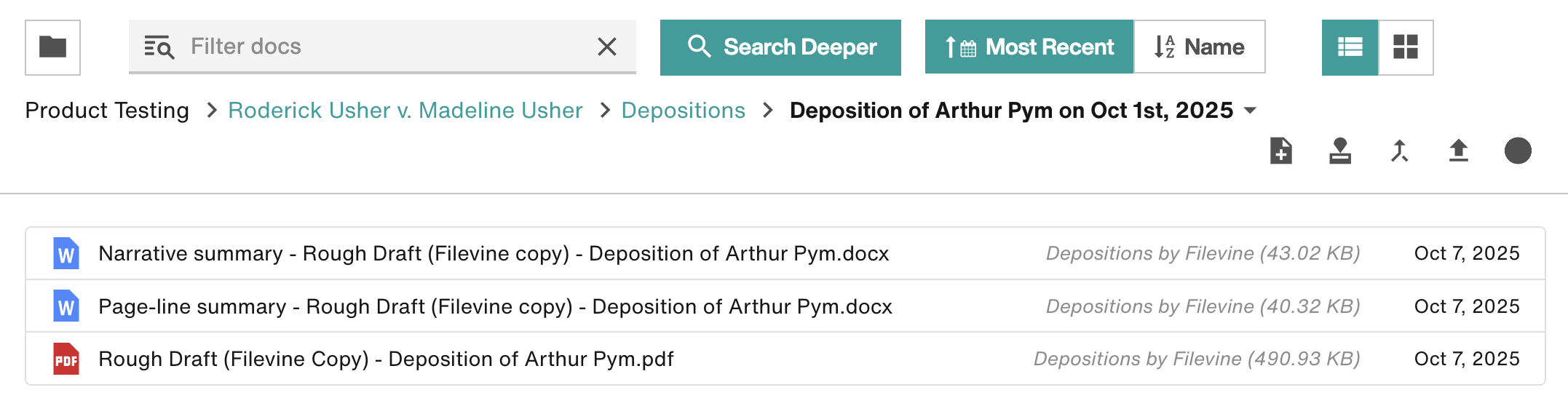This screenshot has height=406, width=1568.
Task: Click the merge arrows icon
Action: 1399,151
